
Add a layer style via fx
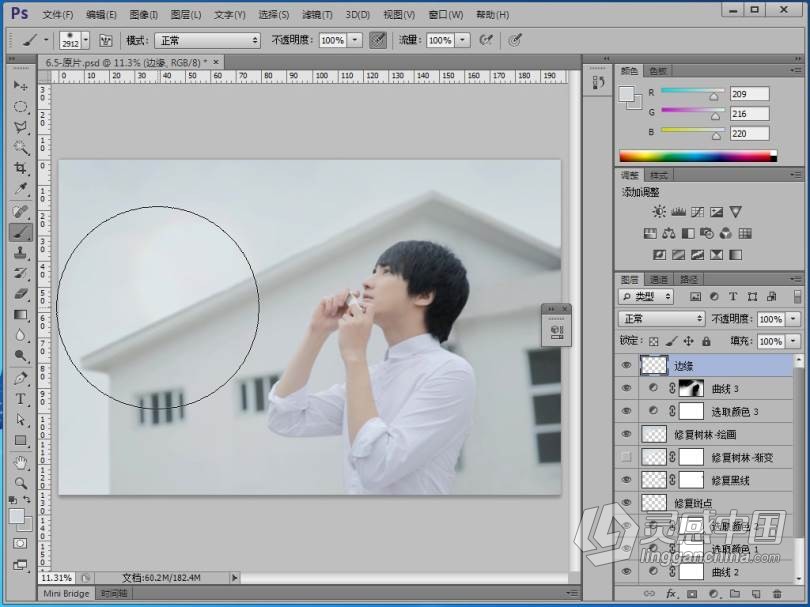[671, 594]
